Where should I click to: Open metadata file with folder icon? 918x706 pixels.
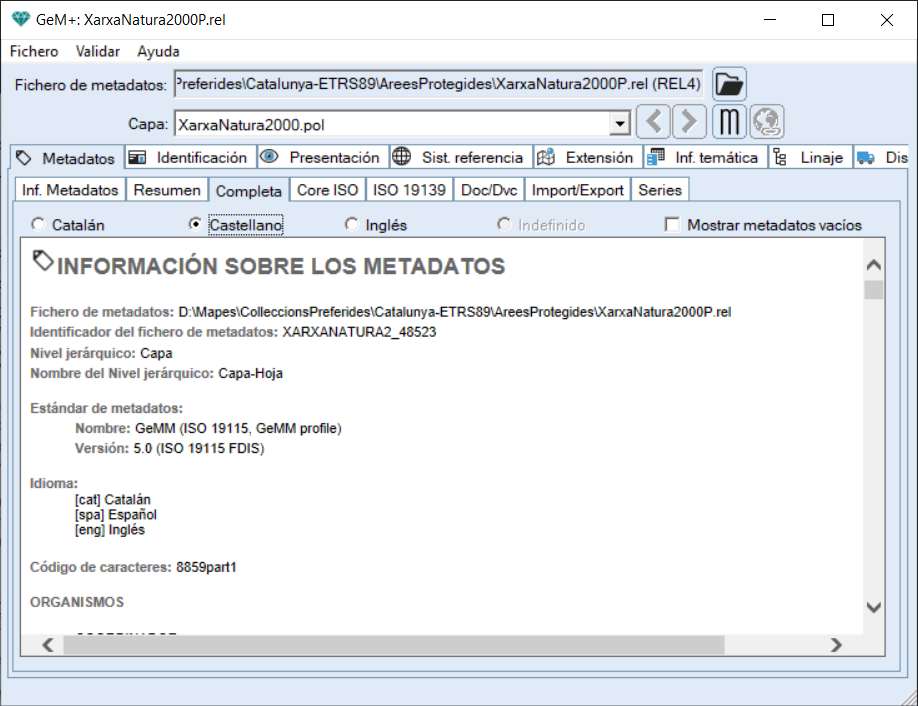[x=729, y=84]
